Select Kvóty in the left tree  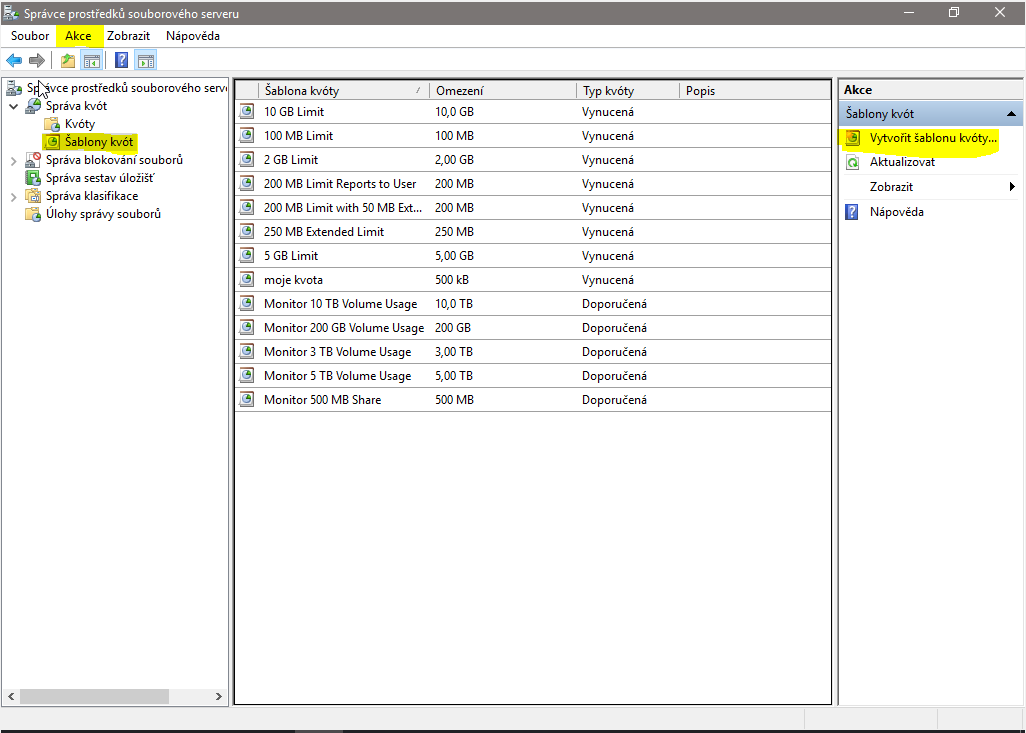tap(80, 124)
